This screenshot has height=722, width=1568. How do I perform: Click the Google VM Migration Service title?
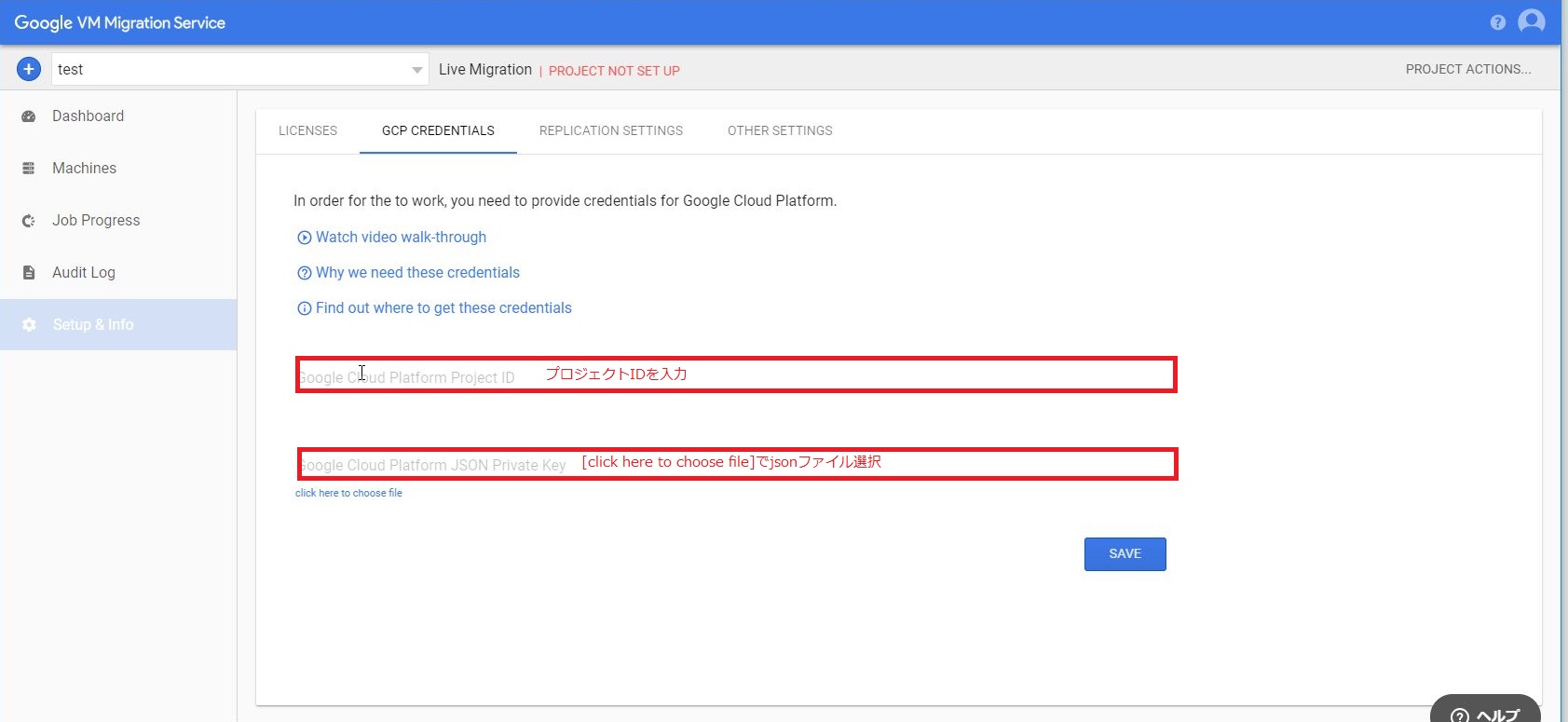(120, 22)
